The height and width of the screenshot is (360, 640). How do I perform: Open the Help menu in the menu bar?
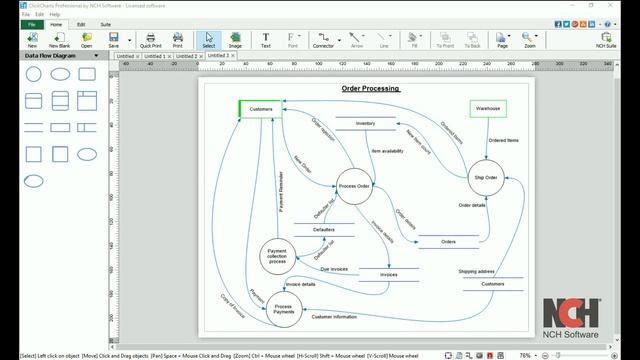[x=55, y=14]
